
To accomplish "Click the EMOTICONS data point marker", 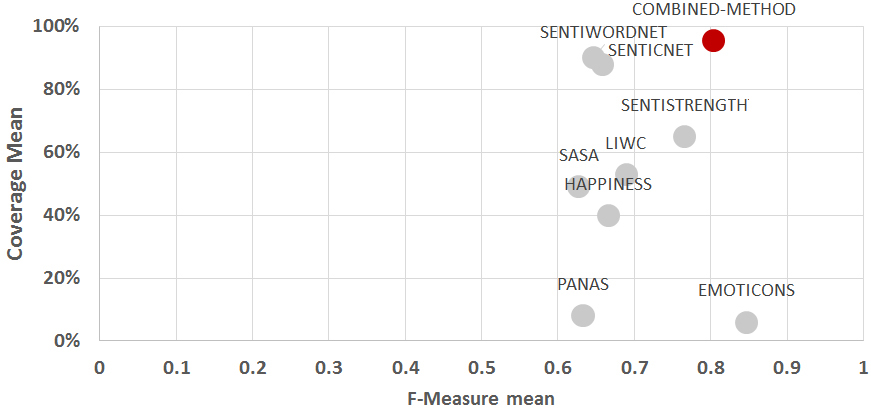I will 746,322.
